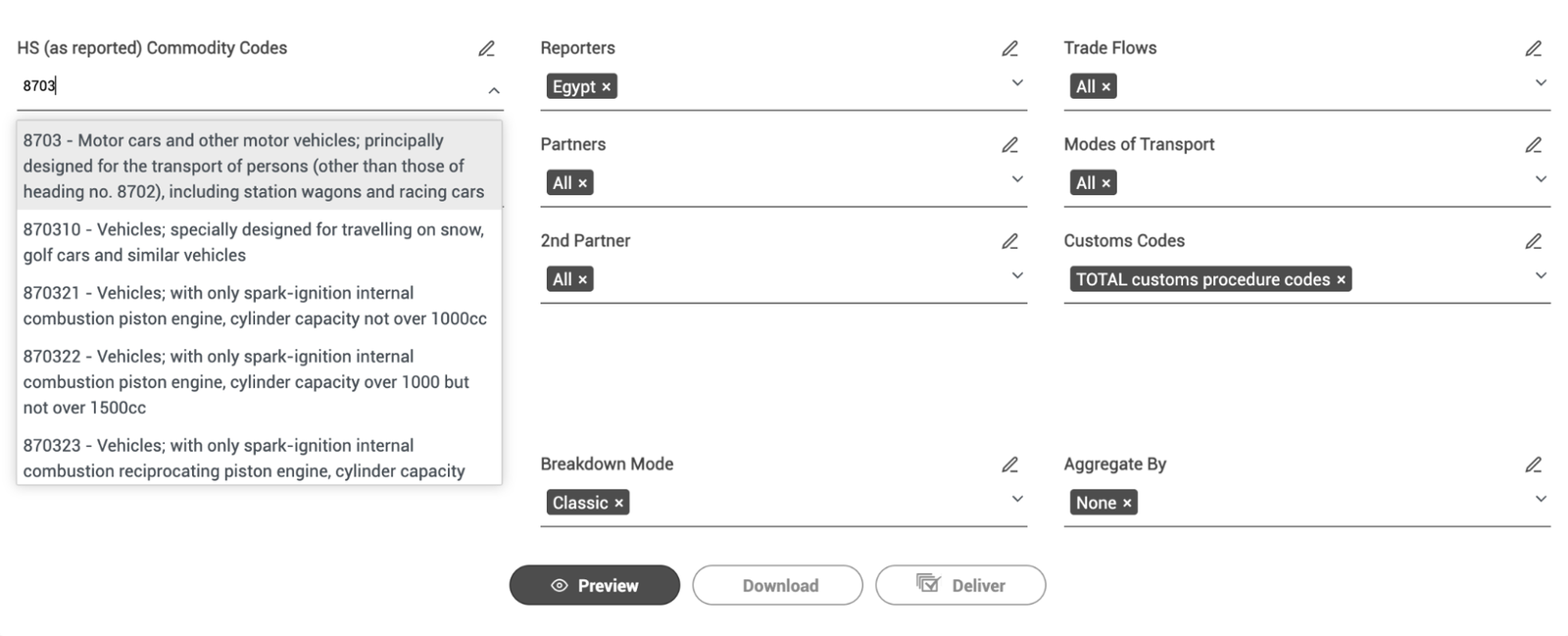Click edit pencil icon for Breakdown Mode
1568x636 pixels.
[1009, 465]
